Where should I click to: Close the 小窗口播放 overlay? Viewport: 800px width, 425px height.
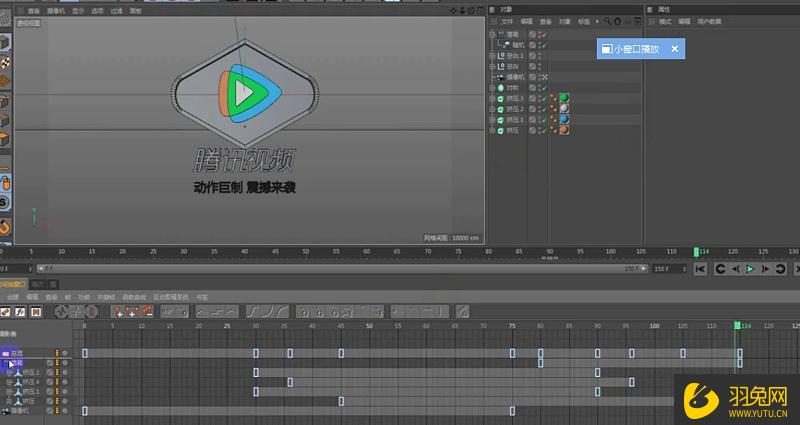tap(674, 49)
